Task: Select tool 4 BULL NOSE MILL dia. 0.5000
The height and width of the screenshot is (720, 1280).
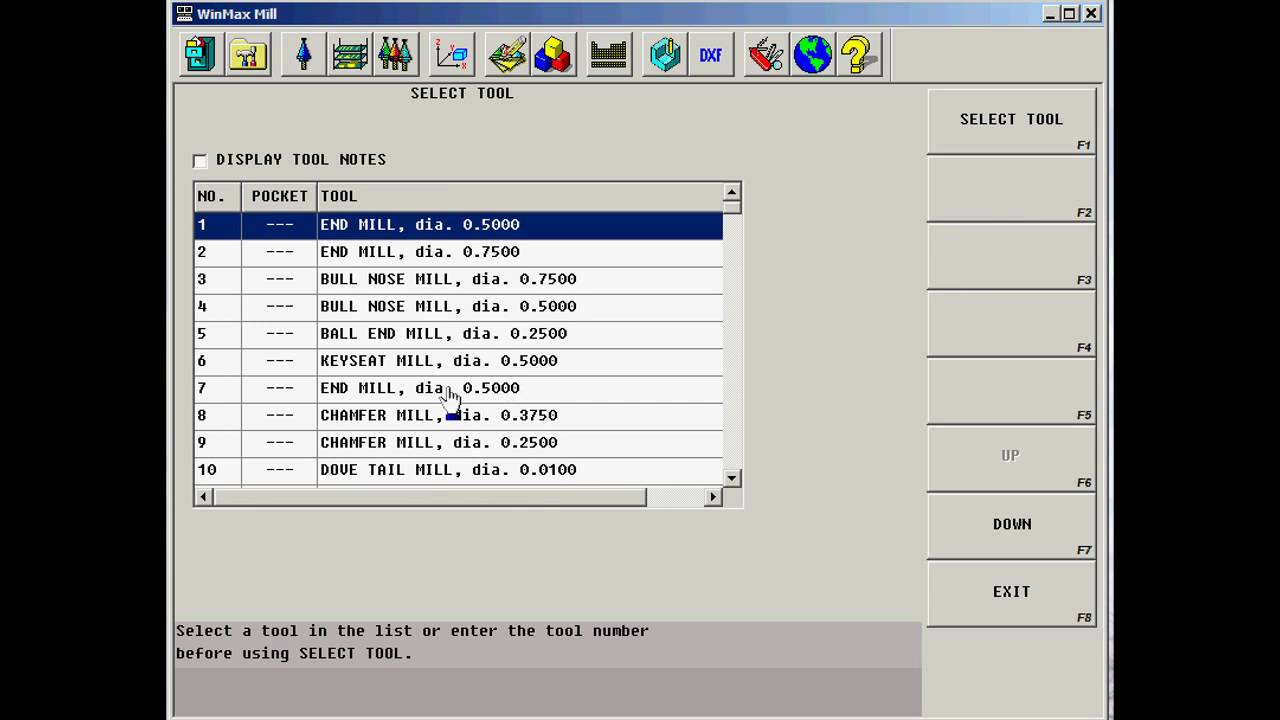Action: tap(458, 306)
